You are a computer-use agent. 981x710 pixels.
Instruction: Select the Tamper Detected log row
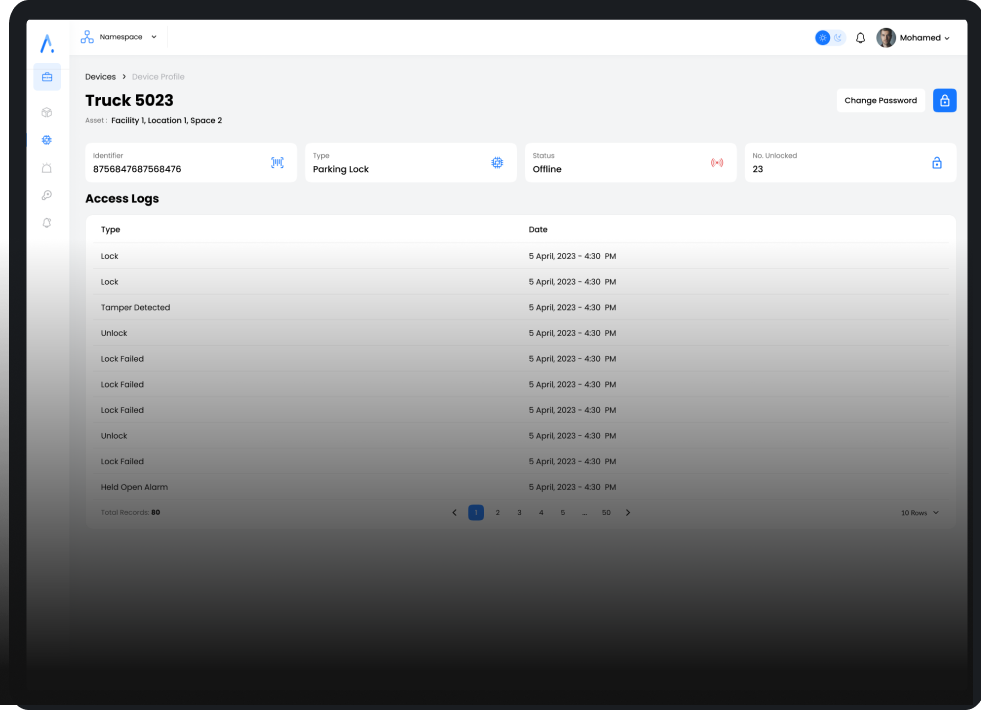(x=521, y=307)
